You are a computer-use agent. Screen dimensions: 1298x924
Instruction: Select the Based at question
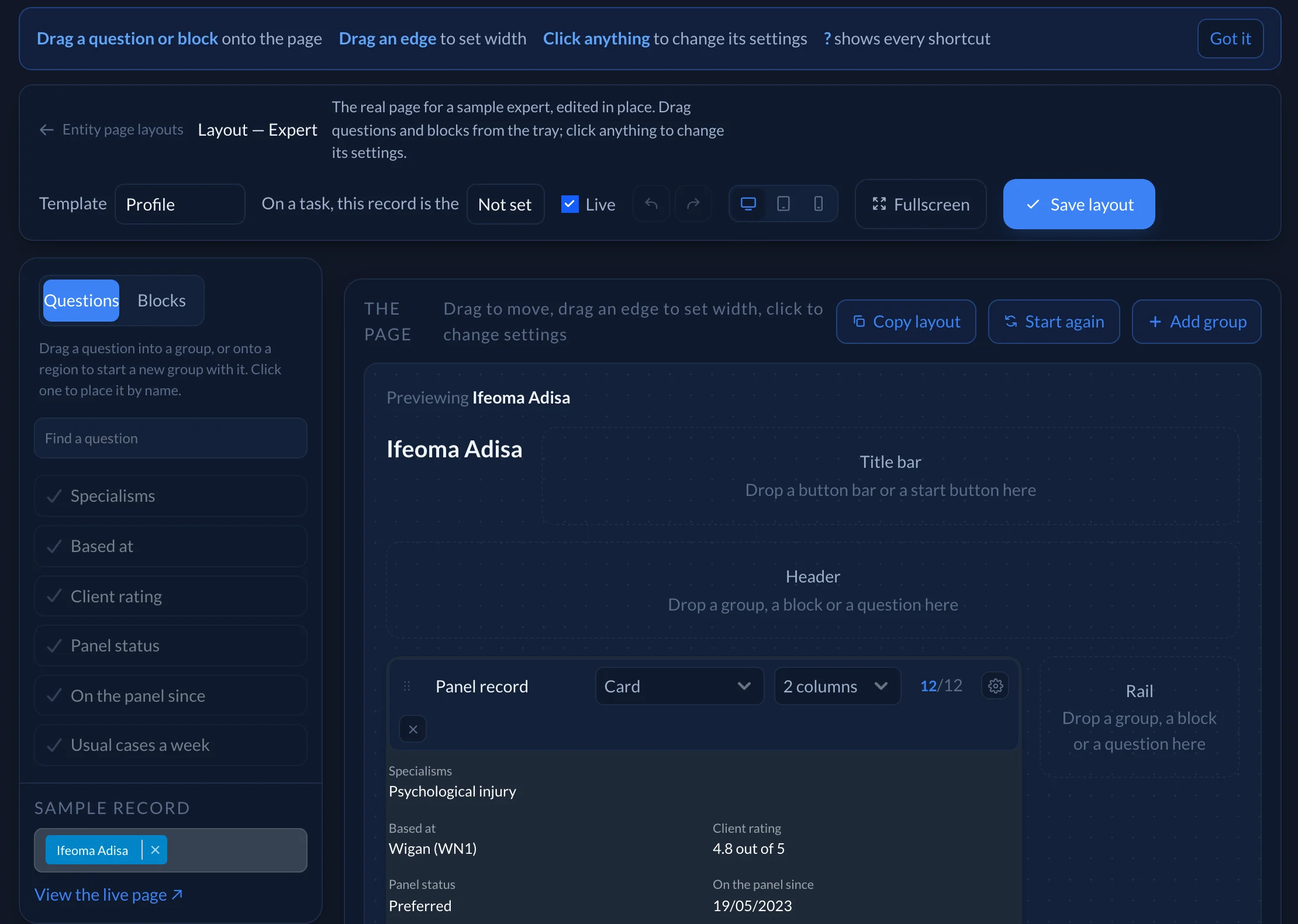171,546
